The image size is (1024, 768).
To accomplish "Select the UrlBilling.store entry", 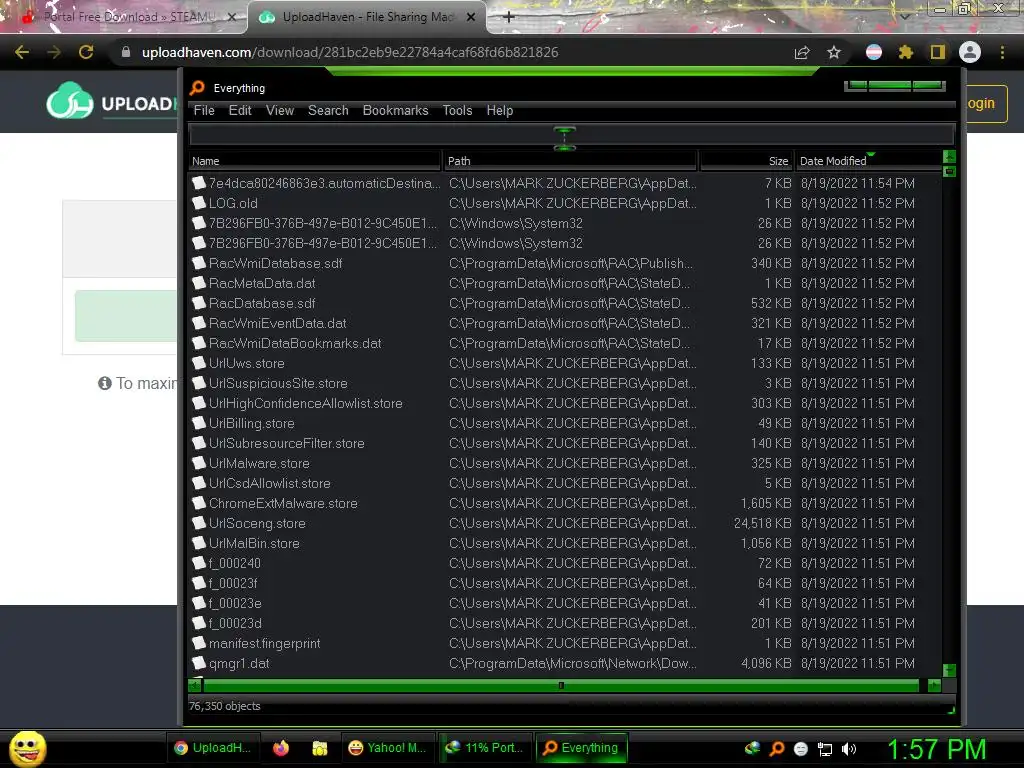I will [251, 423].
